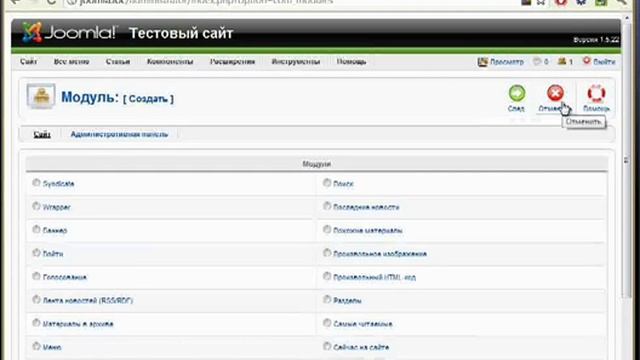Switch to the Сайт submenu tab
This screenshot has width=640, height=360.
click(42, 134)
